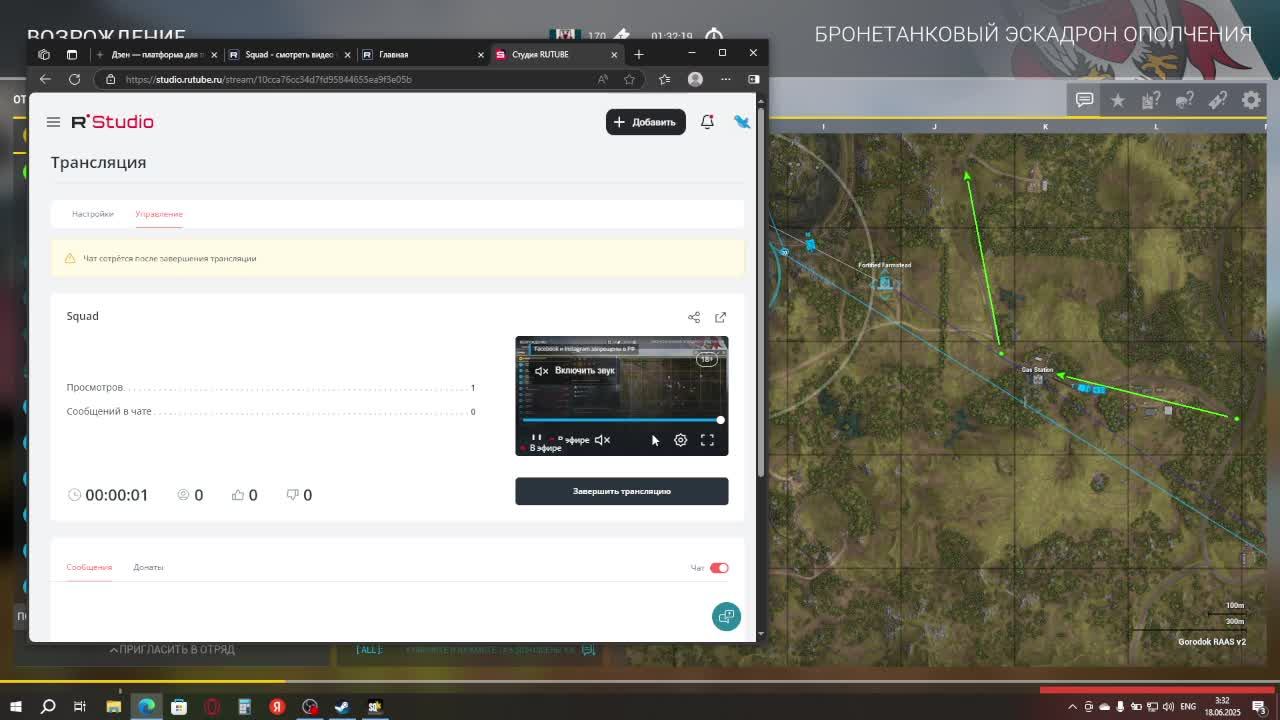Open the game chat icon above the map
1280x720 pixels.
[1084, 100]
